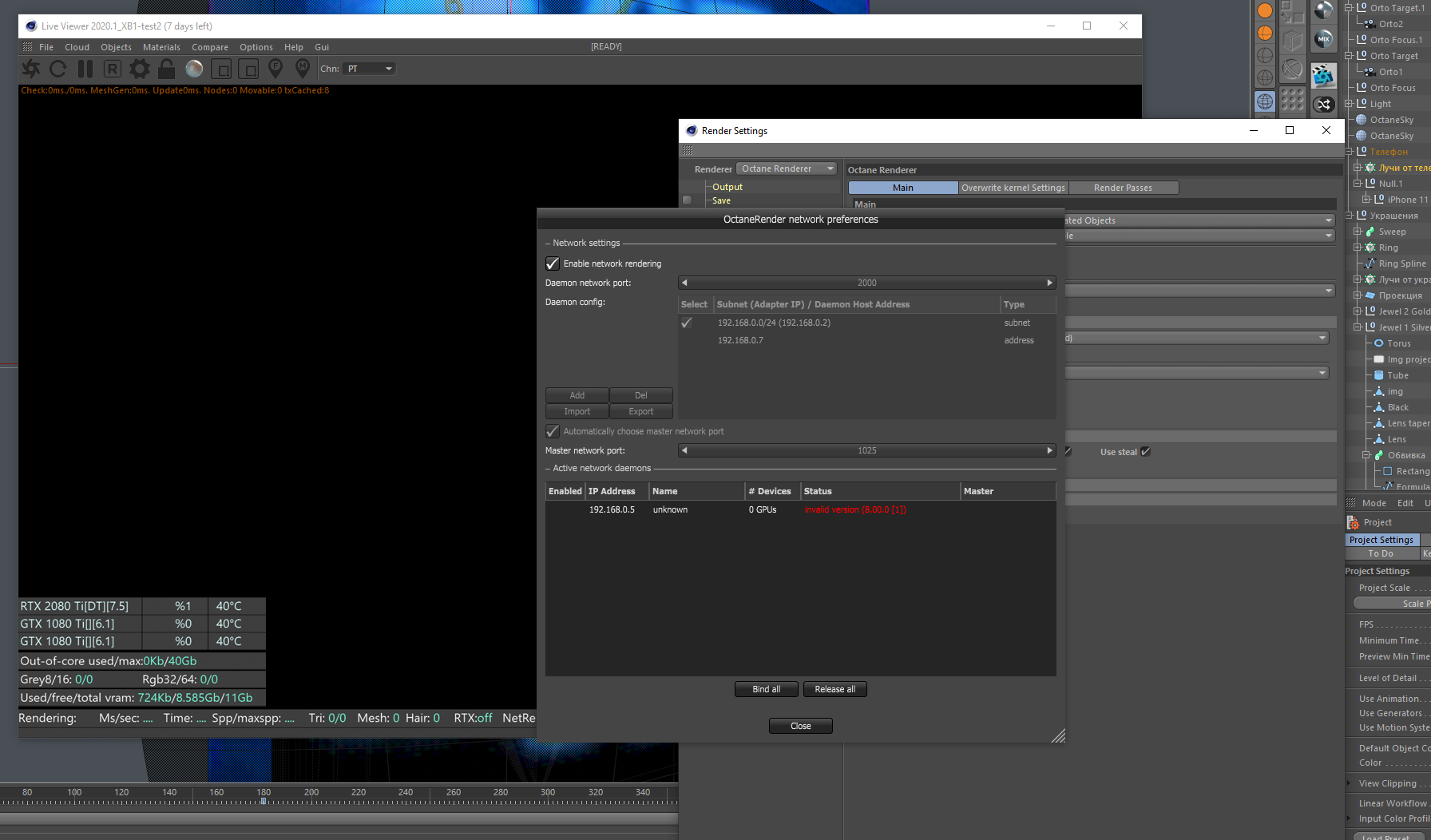Switch to Overwrite kernel Settings tab
The height and width of the screenshot is (840, 1431).
[x=1013, y=188]
